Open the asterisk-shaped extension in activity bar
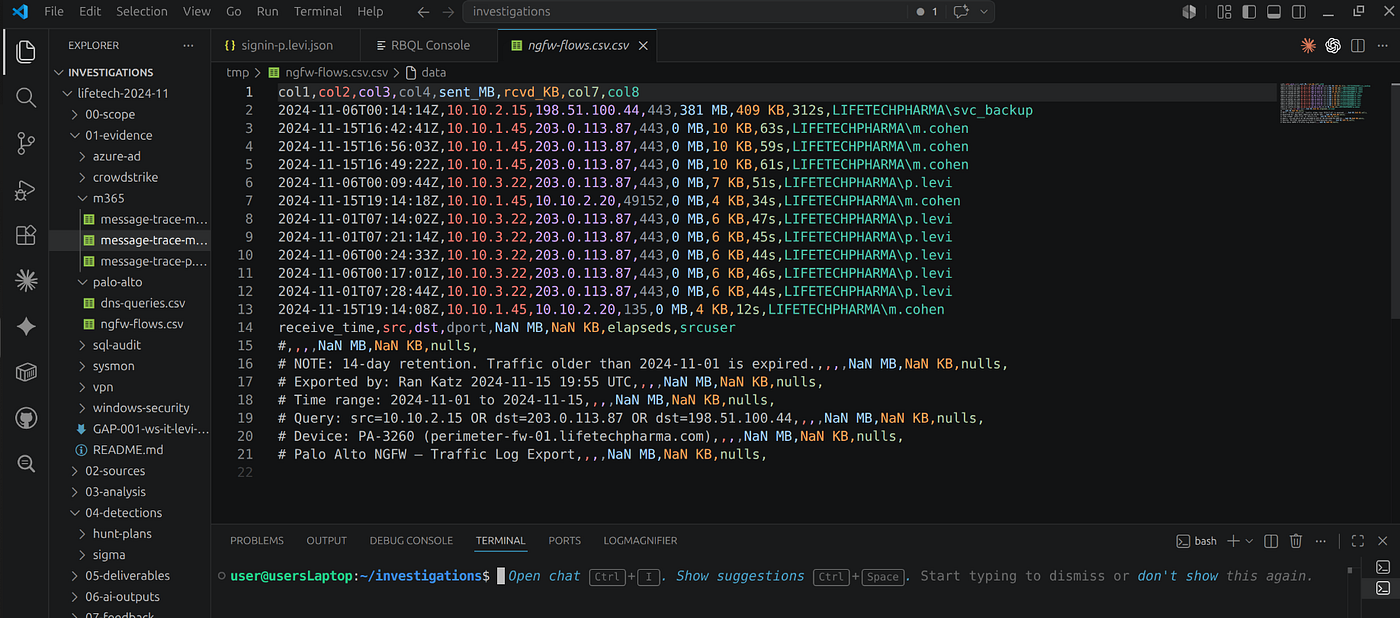The image size is (1400, 618). coord(26,281)
